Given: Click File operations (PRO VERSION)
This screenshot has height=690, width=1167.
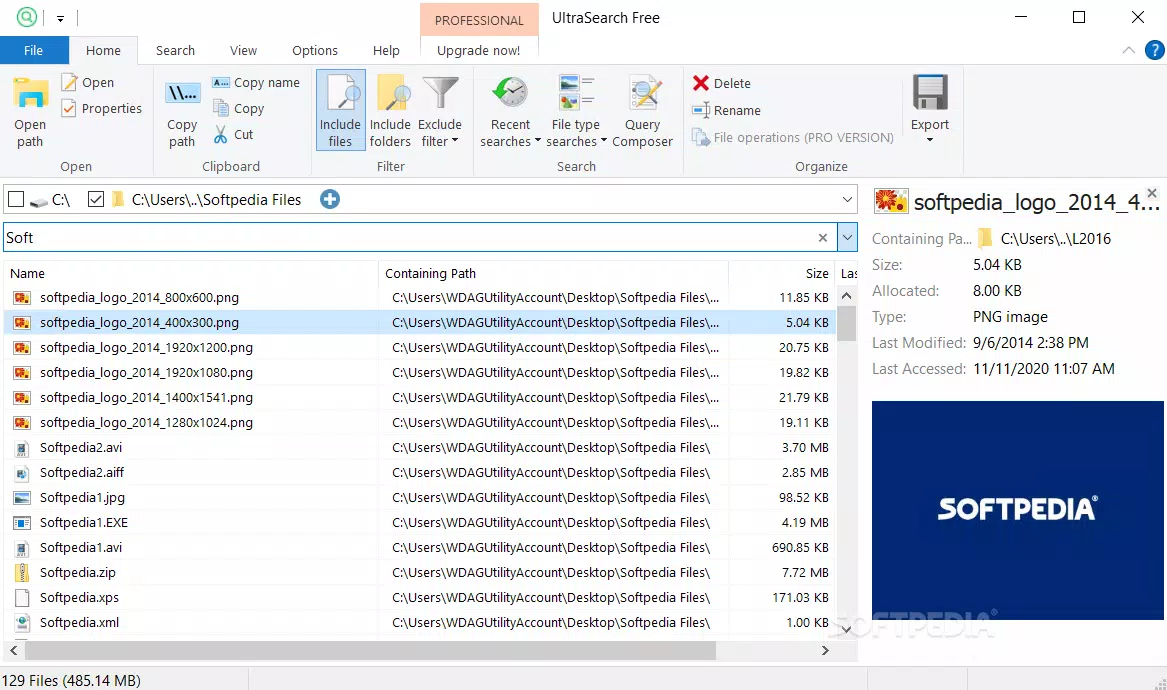Looking at the screenshot, I should (x=793, y=138).
